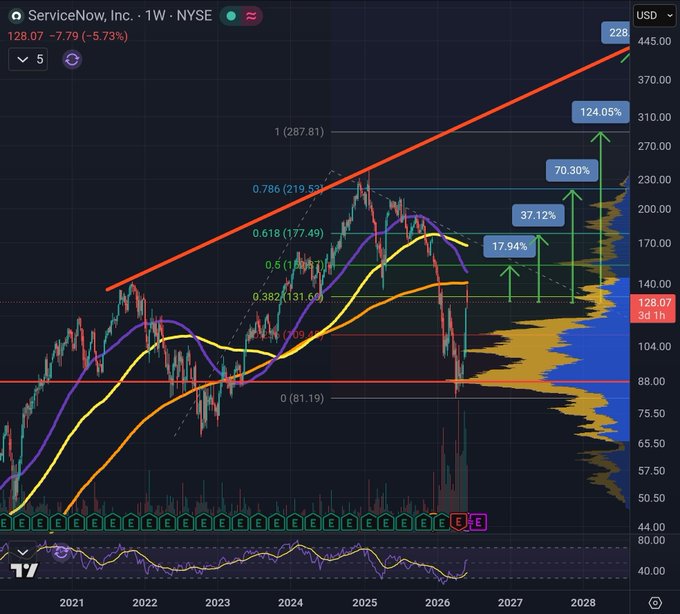
Task: Click the Fibonacci 0.618 (177.49) label
Action: (288, 233)
